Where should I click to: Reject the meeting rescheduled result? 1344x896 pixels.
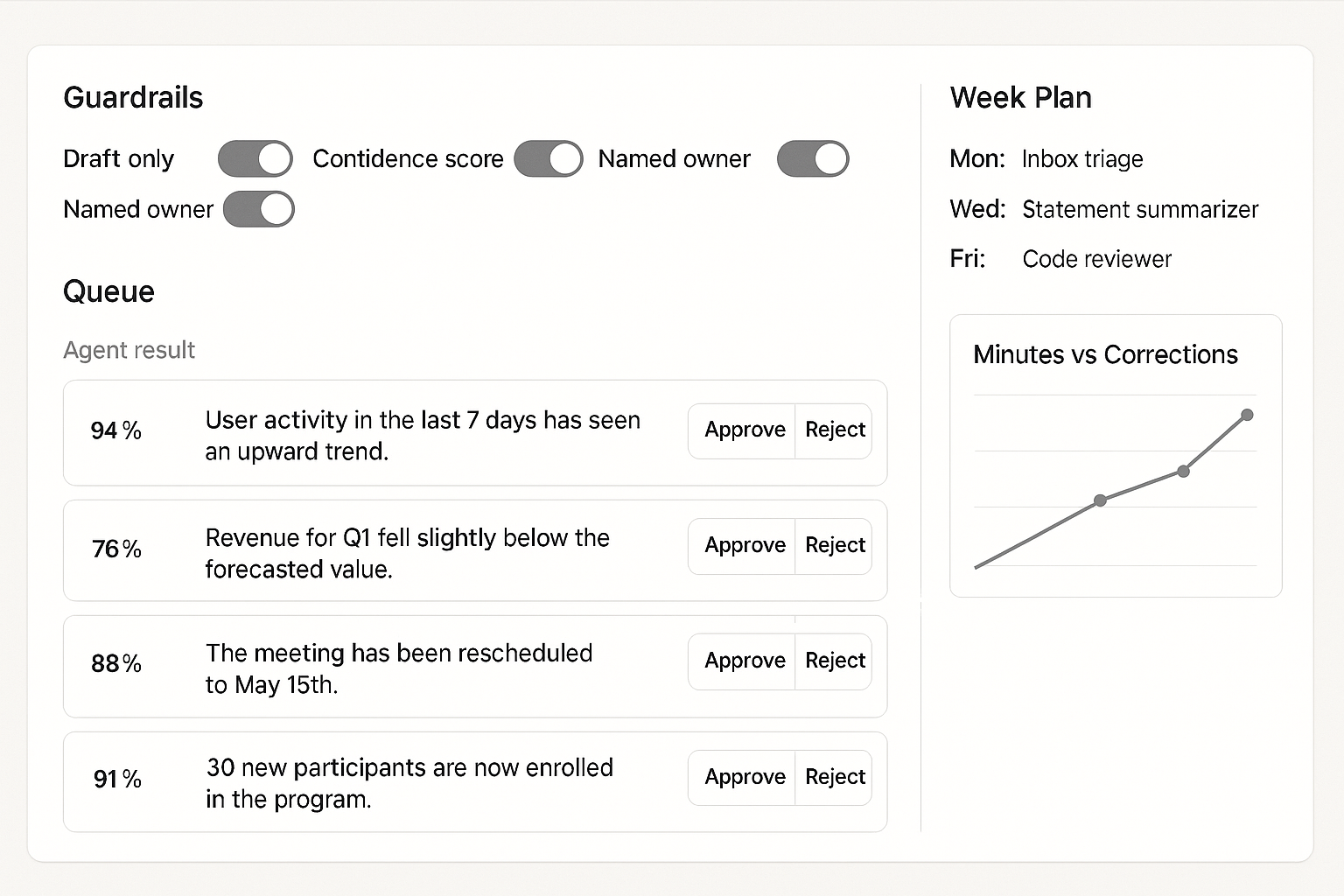point(835,661)
